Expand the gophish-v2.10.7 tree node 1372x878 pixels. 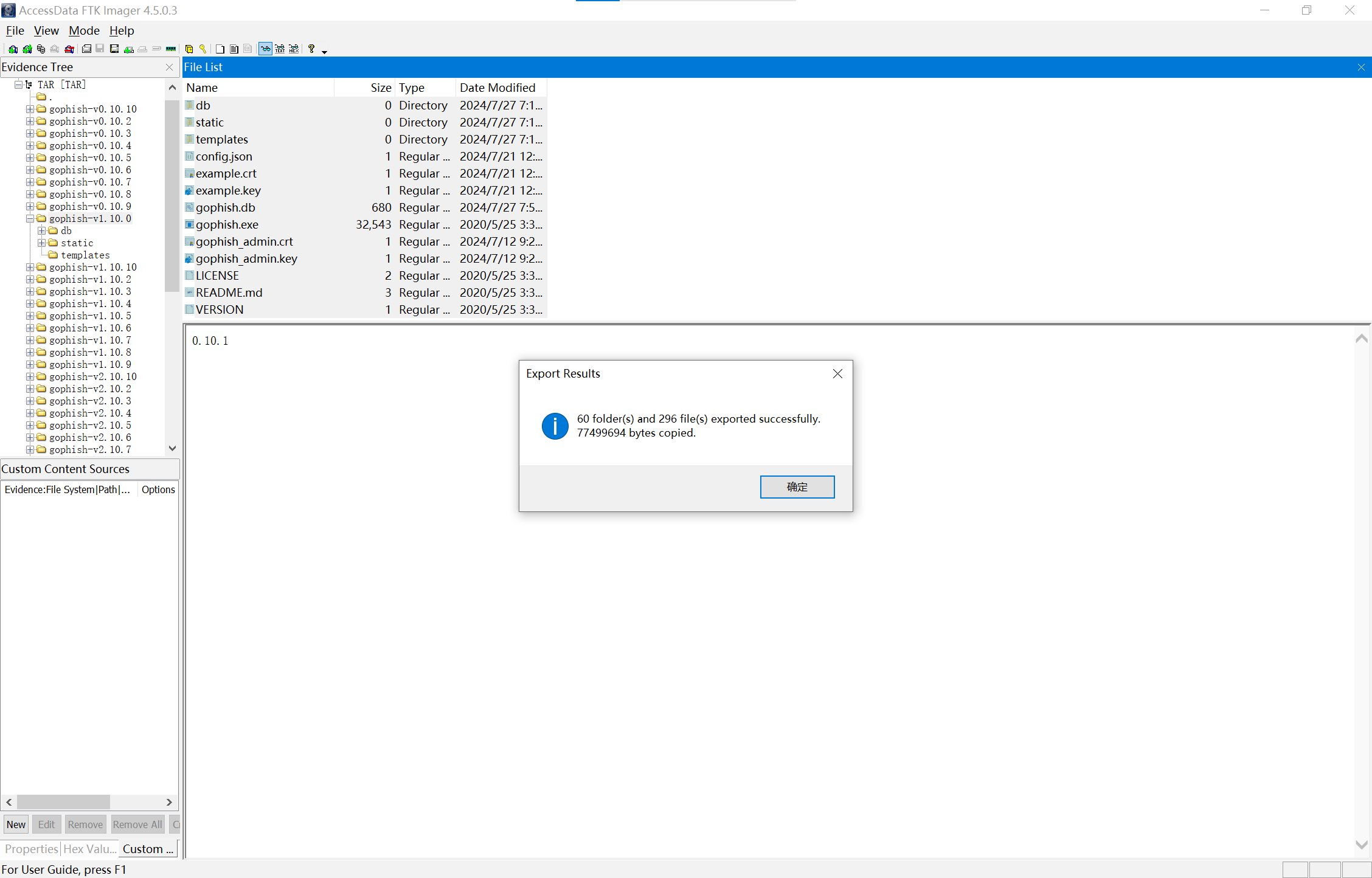click(30, 449)
